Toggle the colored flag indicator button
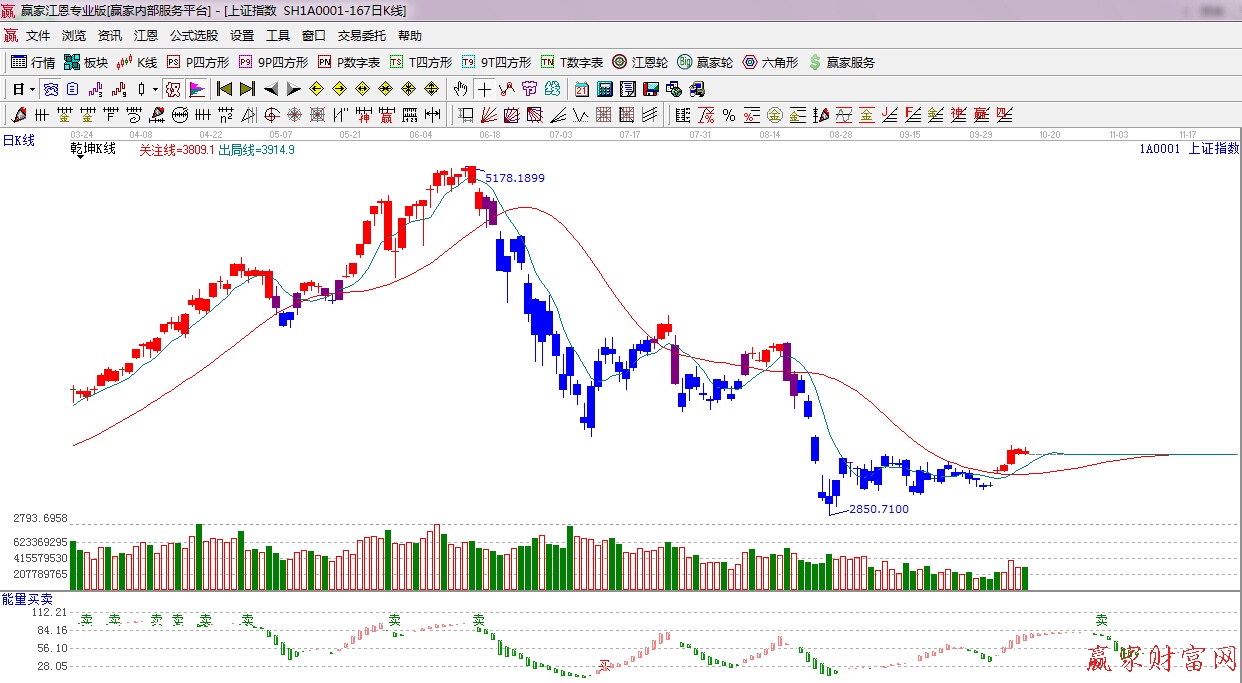1242x683 pixels. click(x=196, y=89)
